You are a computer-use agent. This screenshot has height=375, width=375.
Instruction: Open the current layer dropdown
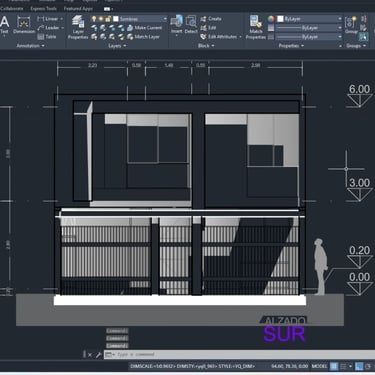click(x=140, y=19)
